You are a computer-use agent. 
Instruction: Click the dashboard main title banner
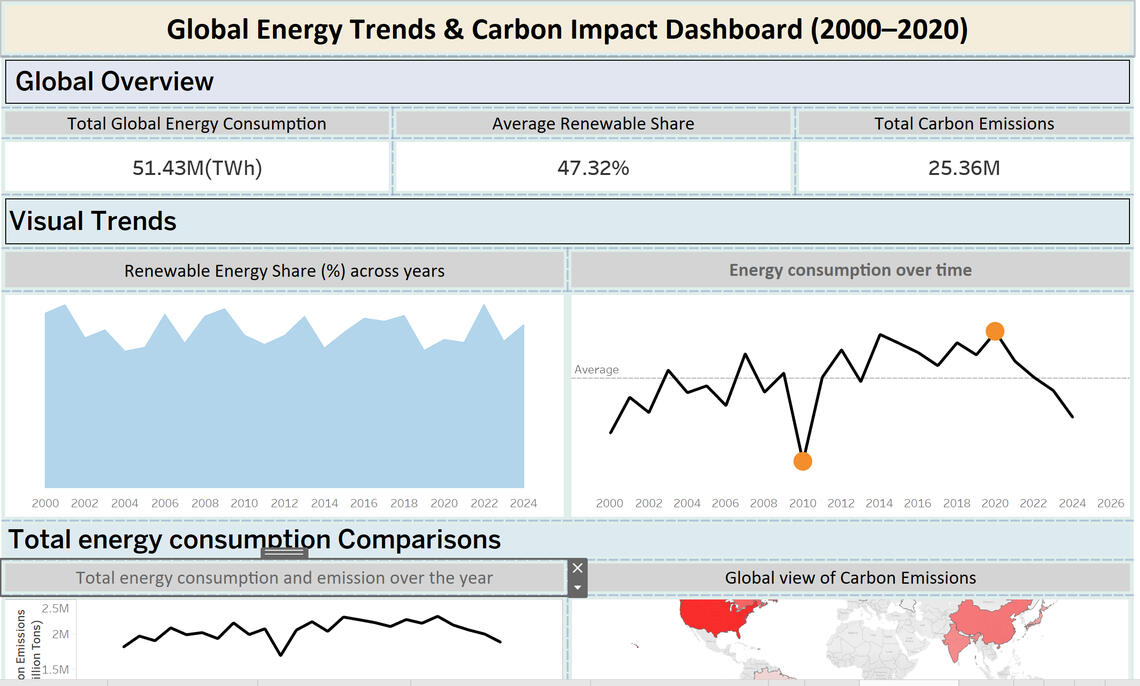click(568, 29)
